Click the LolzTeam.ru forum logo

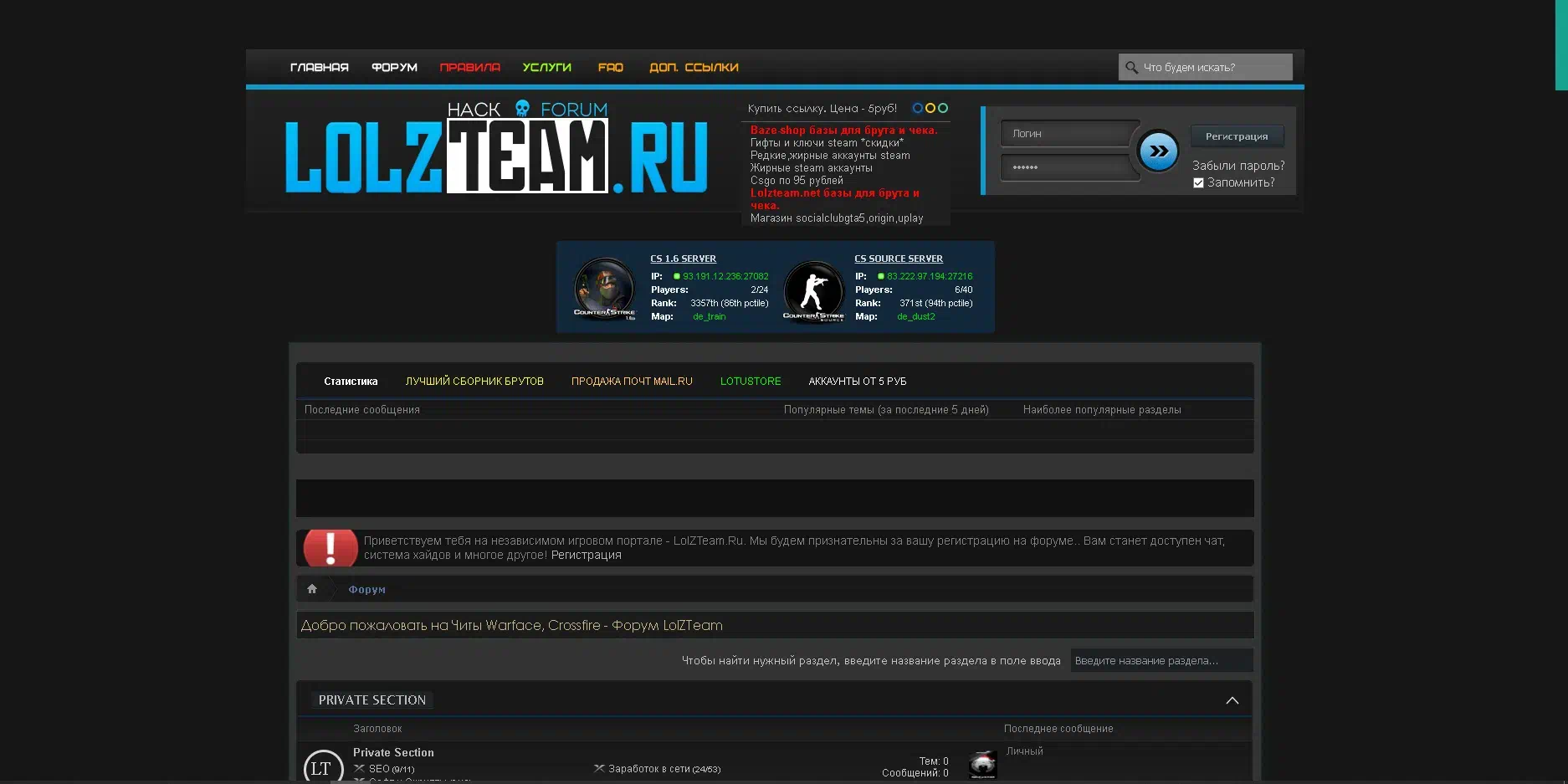click(x=496, y=149)
